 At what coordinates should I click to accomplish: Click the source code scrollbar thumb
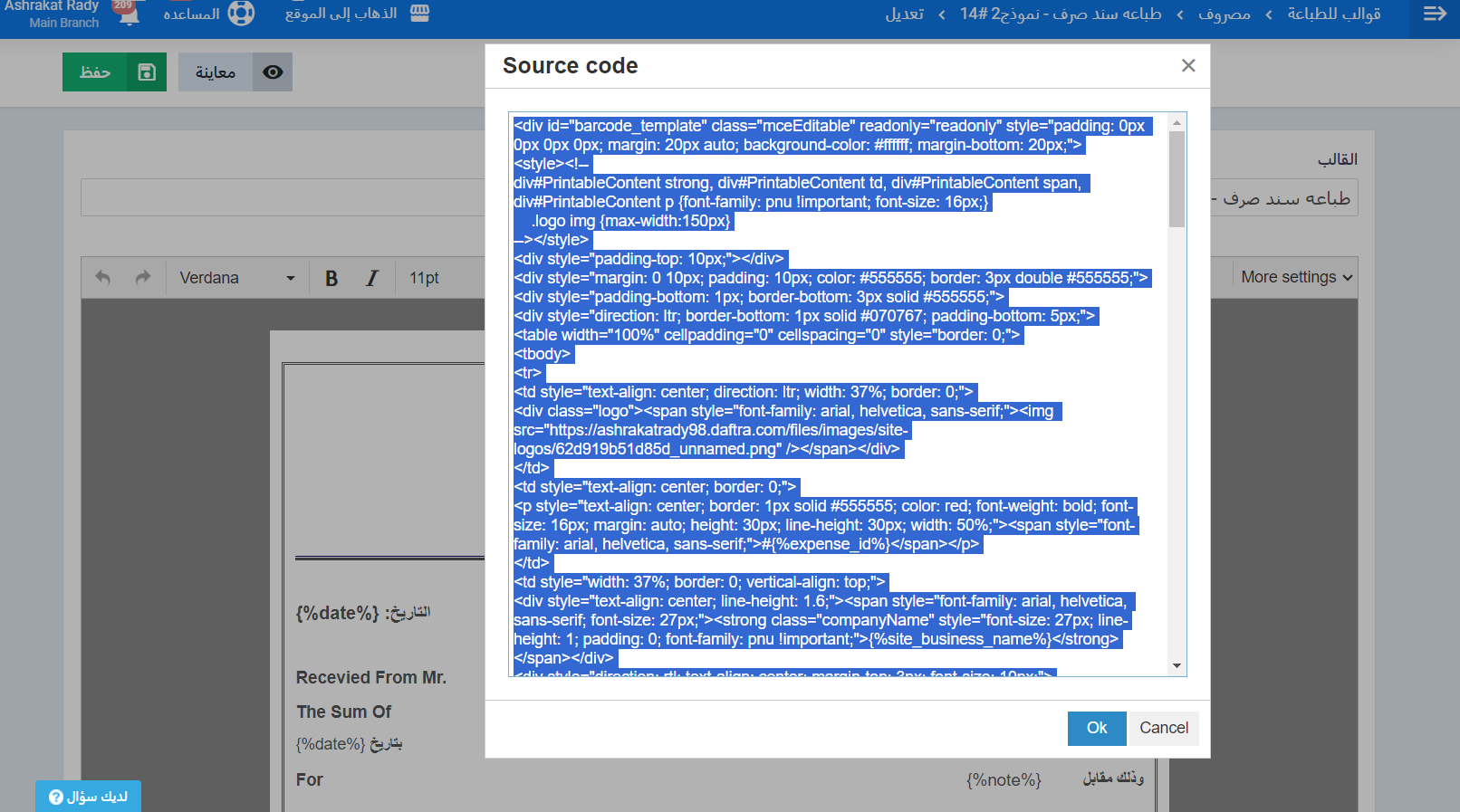[1177, 178]
